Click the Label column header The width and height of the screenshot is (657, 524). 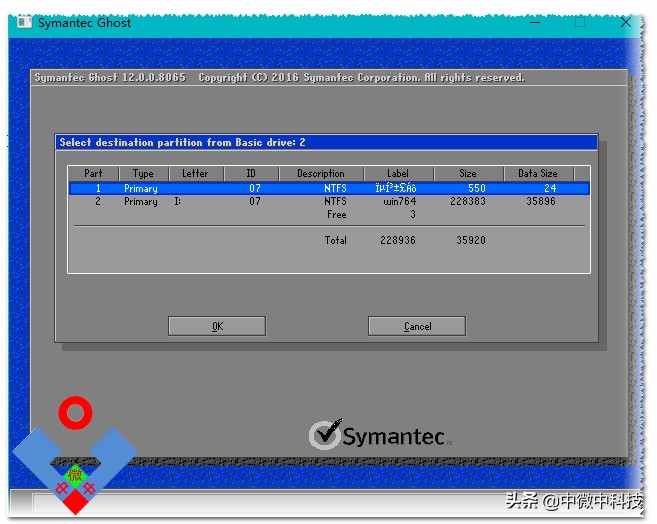397,173
